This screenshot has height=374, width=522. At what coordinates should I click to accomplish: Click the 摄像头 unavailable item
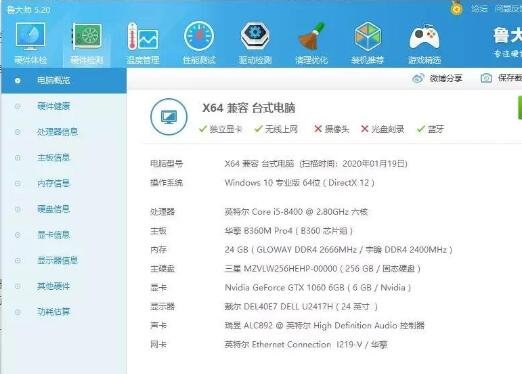click(x=331, y=129)
